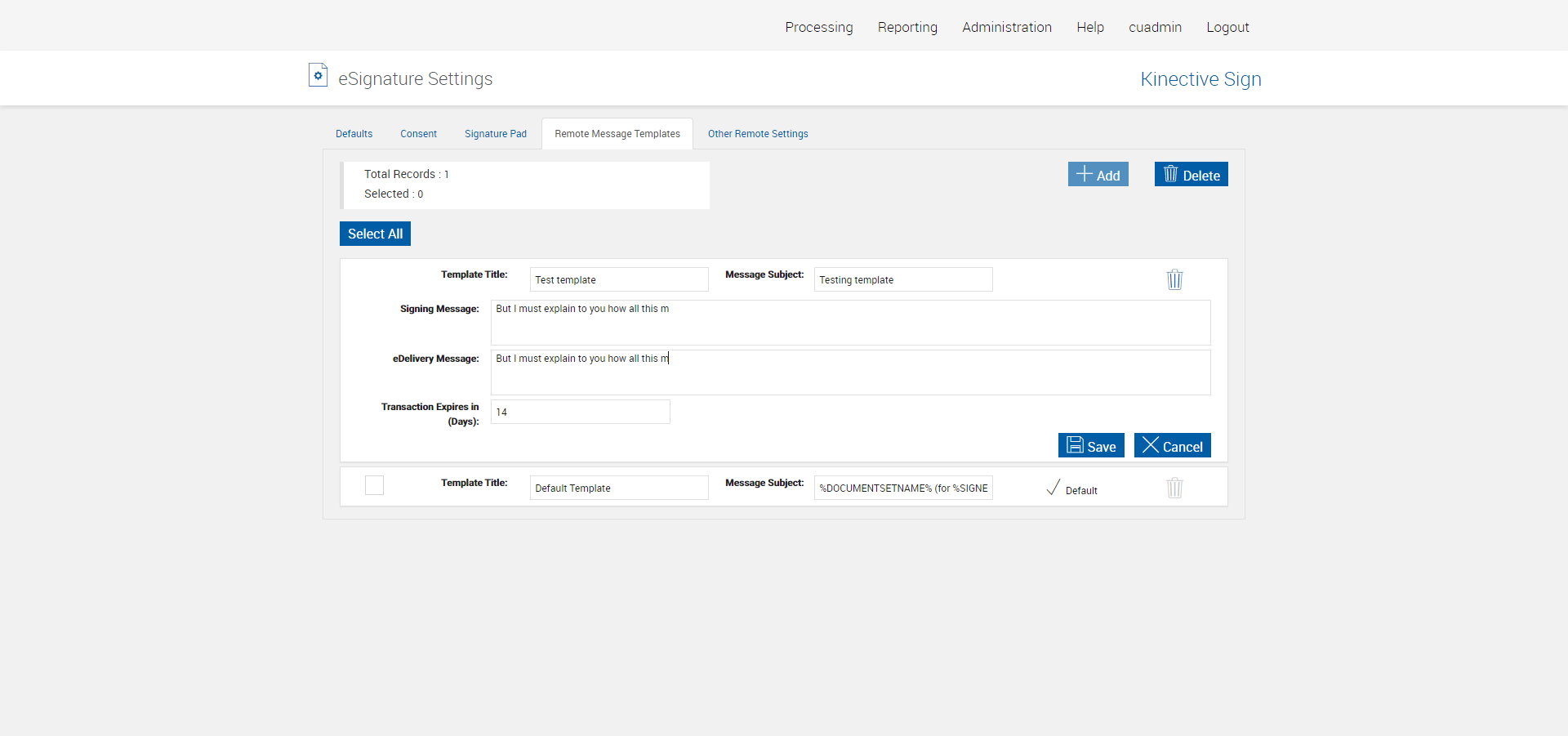Click the Transaction Expires in days field
This screenshot has width=1568, height=736.
580,412
